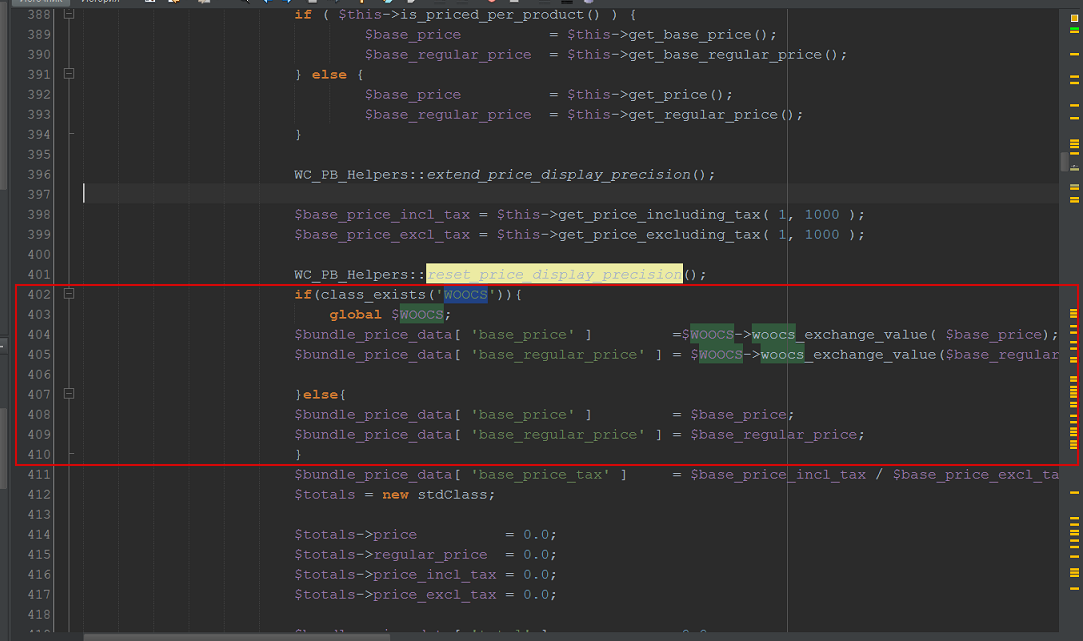Image resolution: width=1083 pixels, height=641 pixels.
Task: Click get_price() on line 392
Action: (676, 95)
